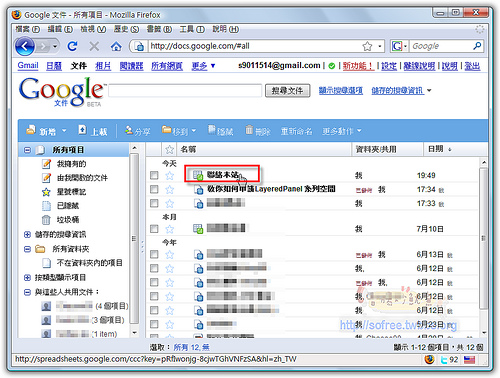The height and width of the screenshot is (378, 500).
Task: Click the 刪除 (Delete) trash toolbar icon
Action: point(258,131)
